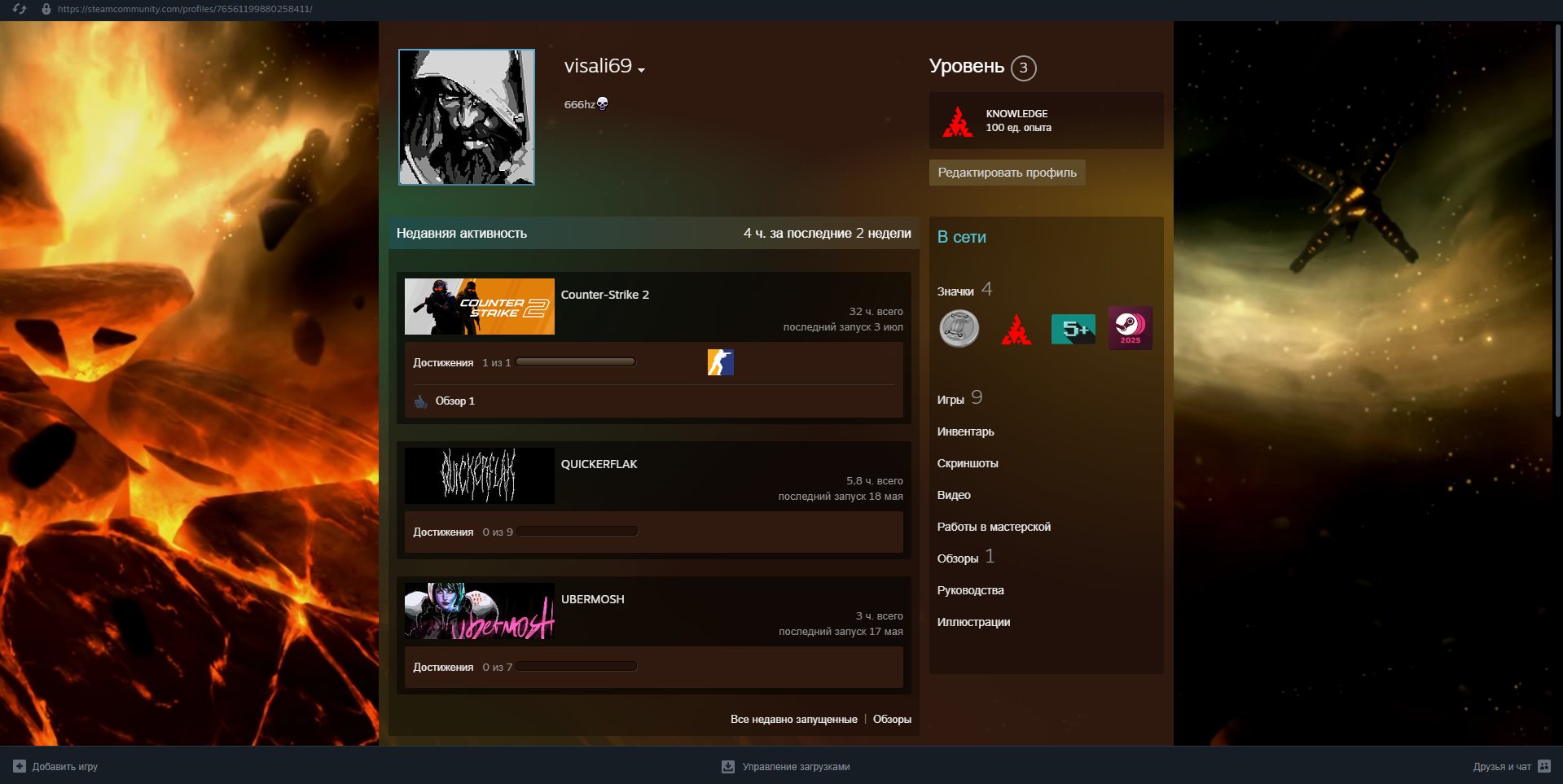Open the red KNOWLEDGE badge in badges row
The width and height of the screenshot is (1563, 784).
click(x=1016, y=329)
